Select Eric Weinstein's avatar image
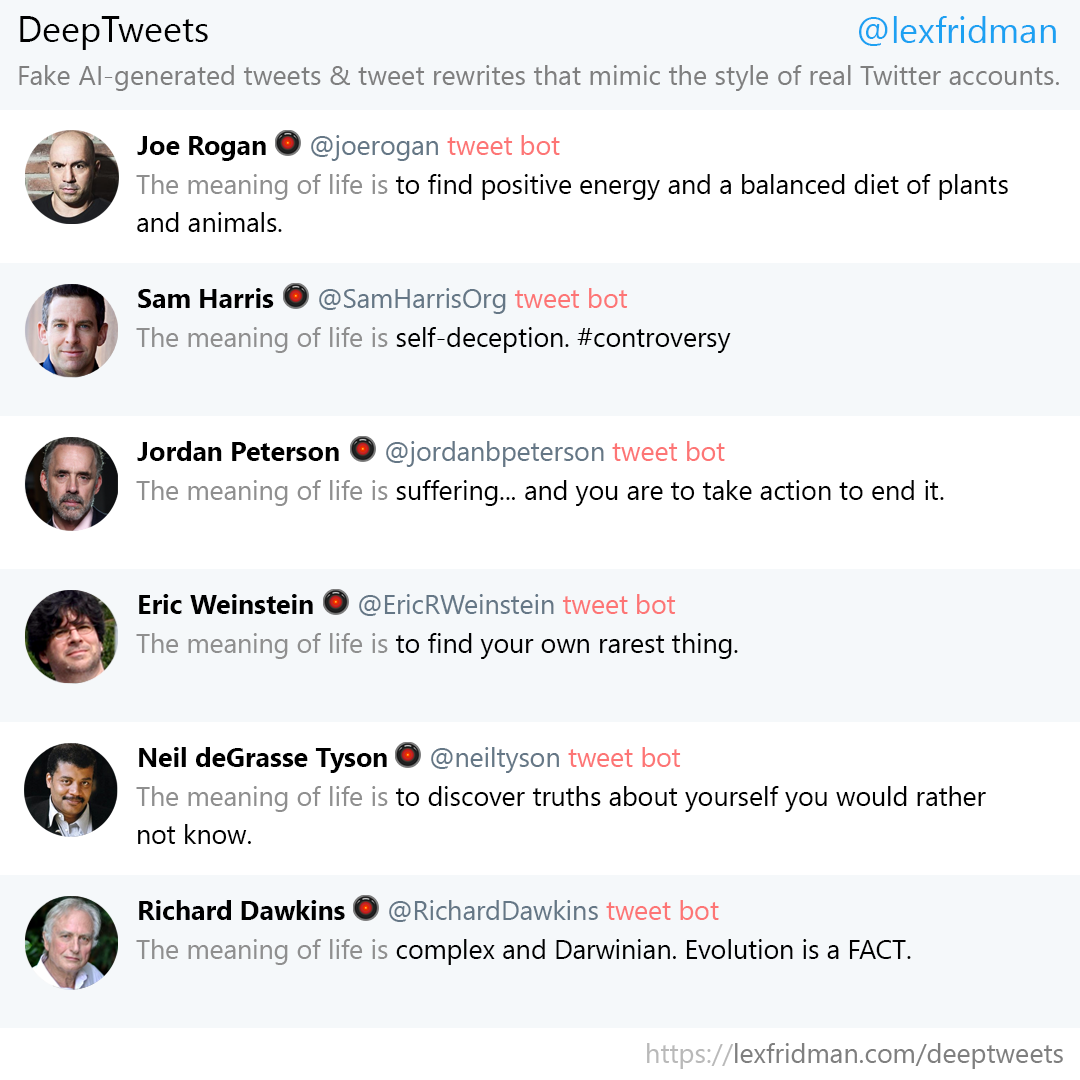The height and width of the screenshot is (1080, 1080). 71,636
